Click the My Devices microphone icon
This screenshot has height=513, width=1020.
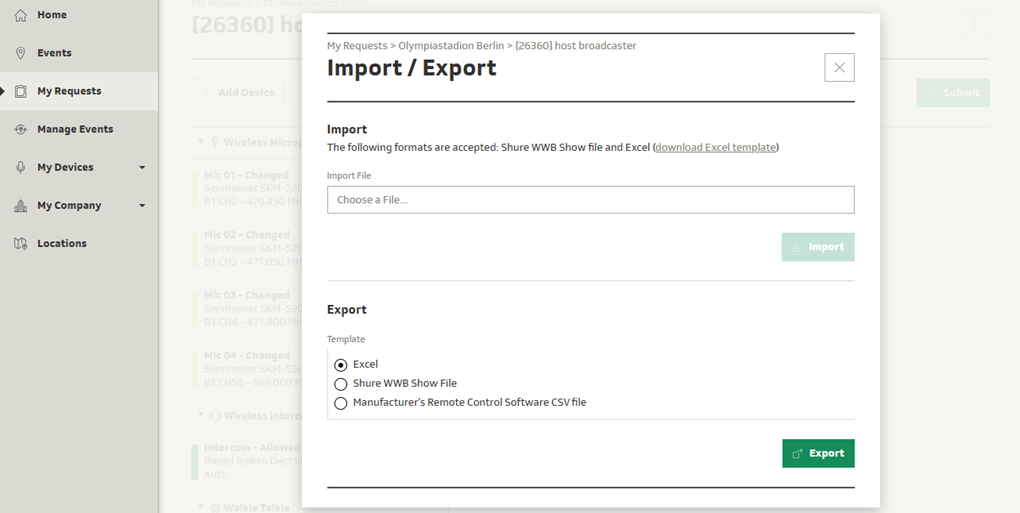point(20,167)
